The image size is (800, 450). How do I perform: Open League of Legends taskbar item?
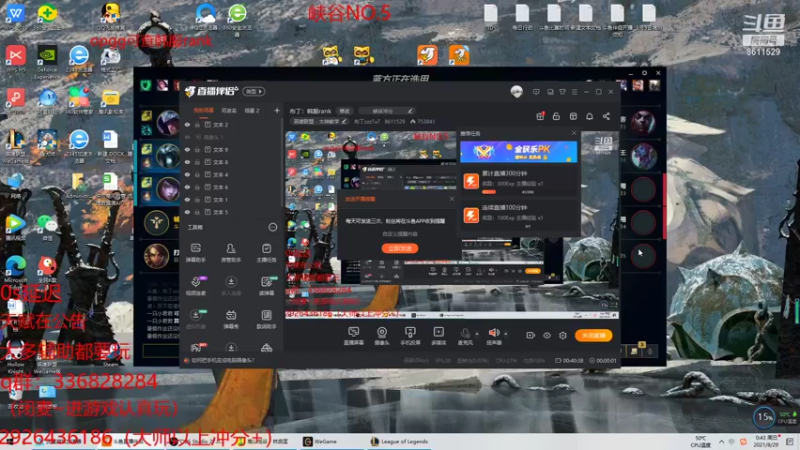point(399,441)
